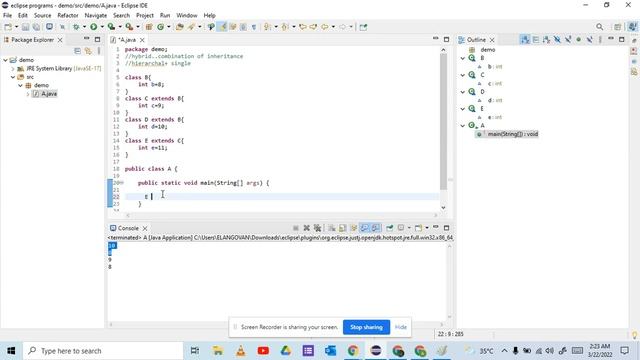Click the Pin Console icon
Viewport: 640px width, 360px height.
click(x=389, y=228)
